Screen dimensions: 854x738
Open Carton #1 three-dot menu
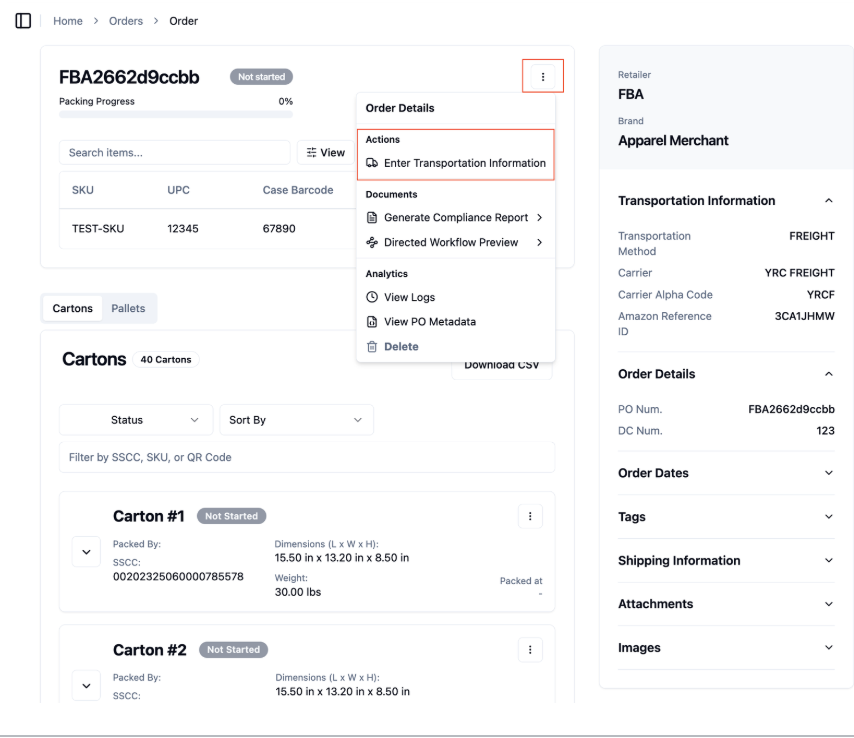pyautogui.click(x=530, y=516)
